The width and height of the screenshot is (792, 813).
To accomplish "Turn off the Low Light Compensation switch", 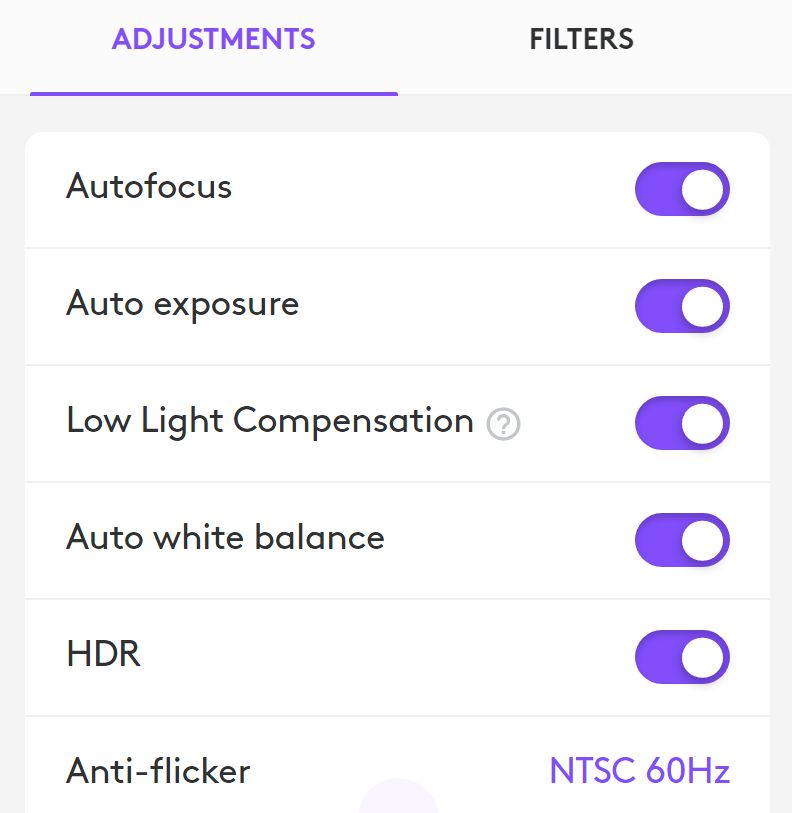I will pyautogui.click(x=682, y=423).
